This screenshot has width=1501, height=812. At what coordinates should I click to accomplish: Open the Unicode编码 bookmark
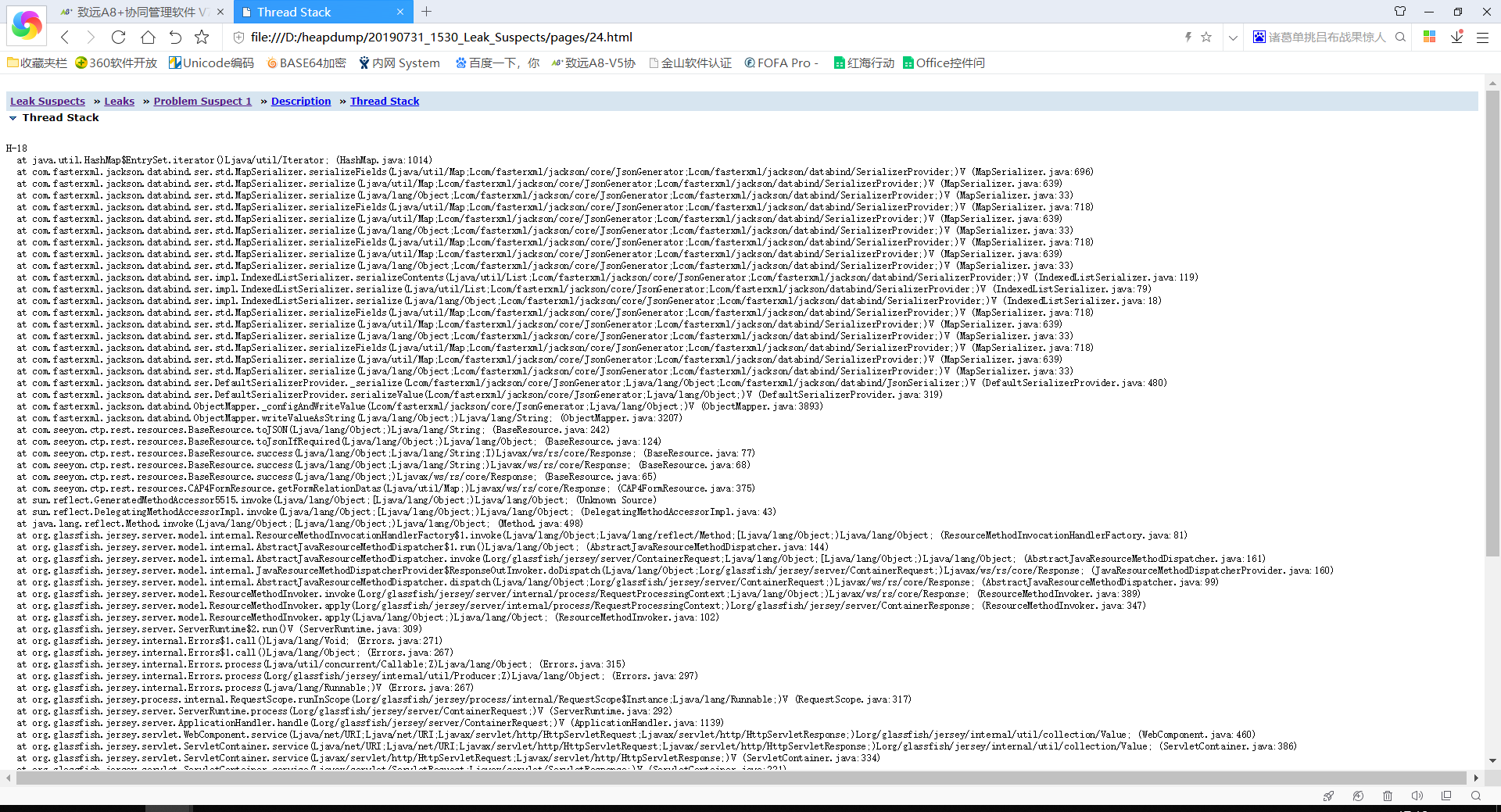click(211, 63)
